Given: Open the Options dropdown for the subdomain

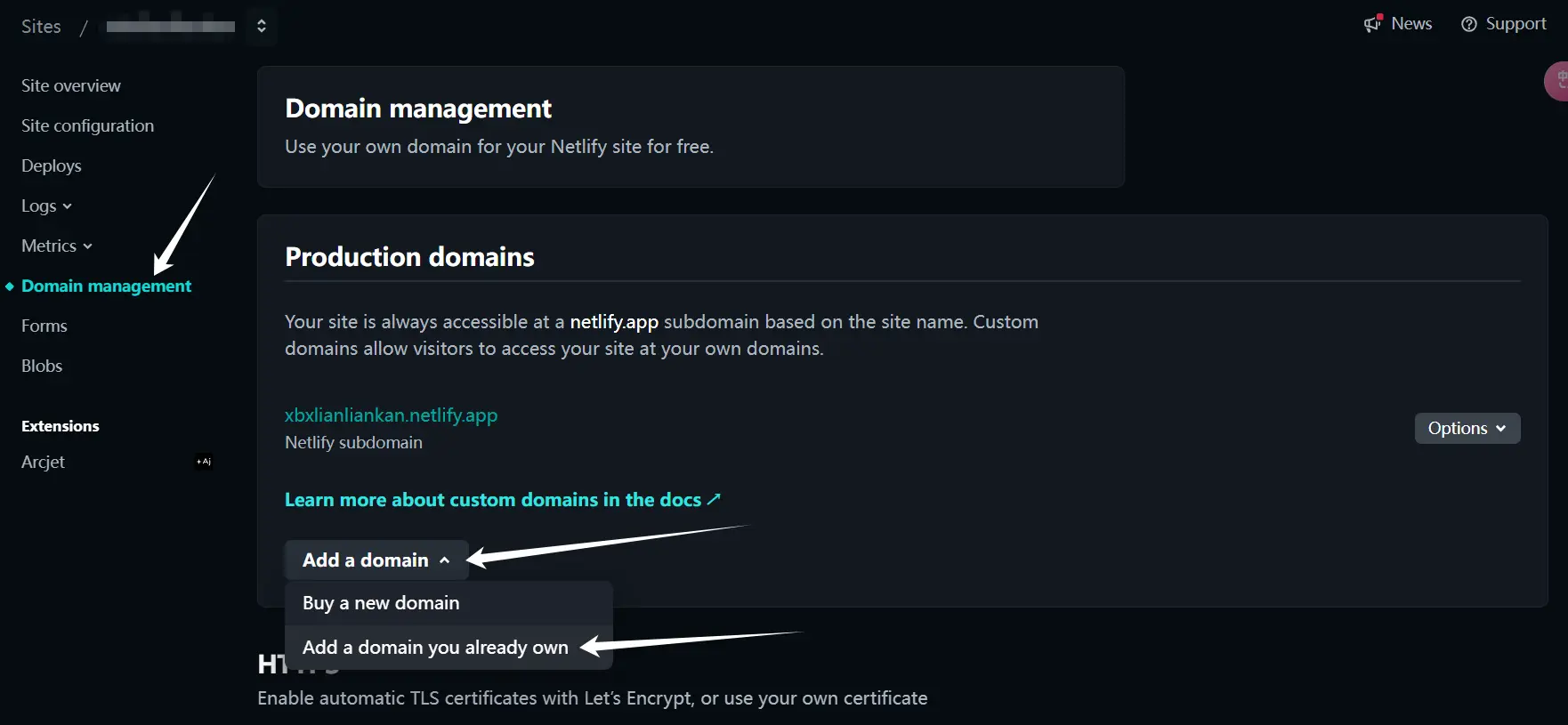Looking at the screenshot, I should click(x=1467, y=428).
